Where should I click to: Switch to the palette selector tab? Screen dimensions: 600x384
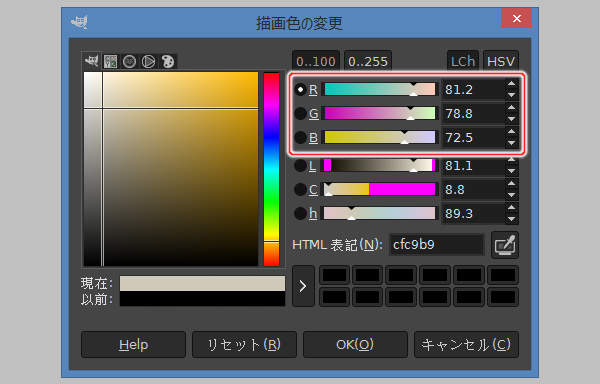[168, 61]
